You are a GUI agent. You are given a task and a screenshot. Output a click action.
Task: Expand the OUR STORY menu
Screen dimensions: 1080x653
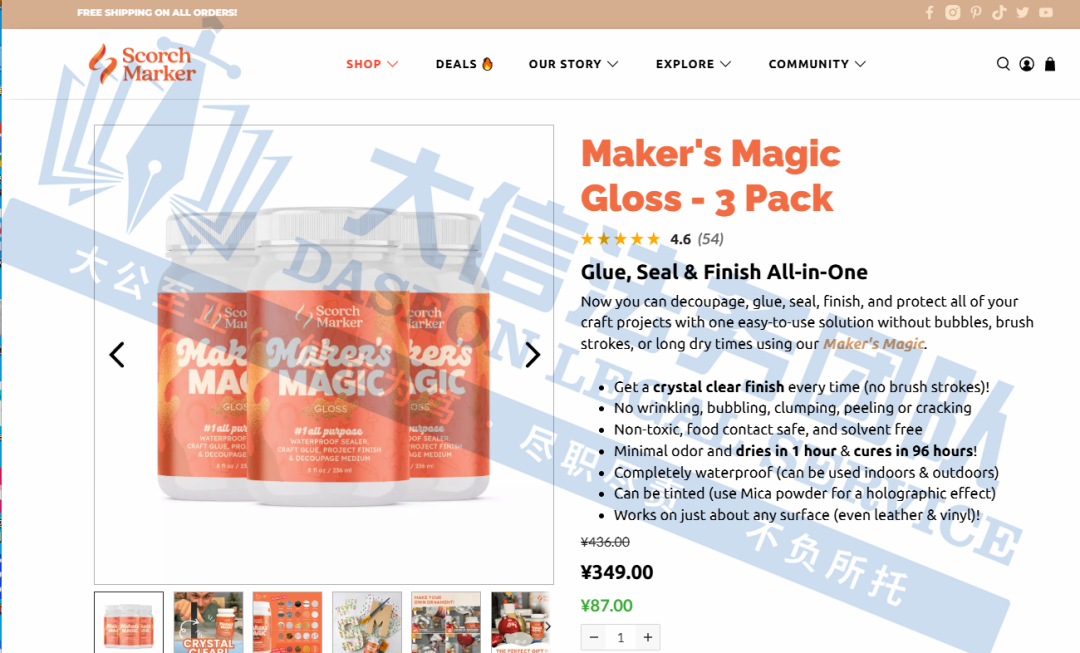coord(573,64)
